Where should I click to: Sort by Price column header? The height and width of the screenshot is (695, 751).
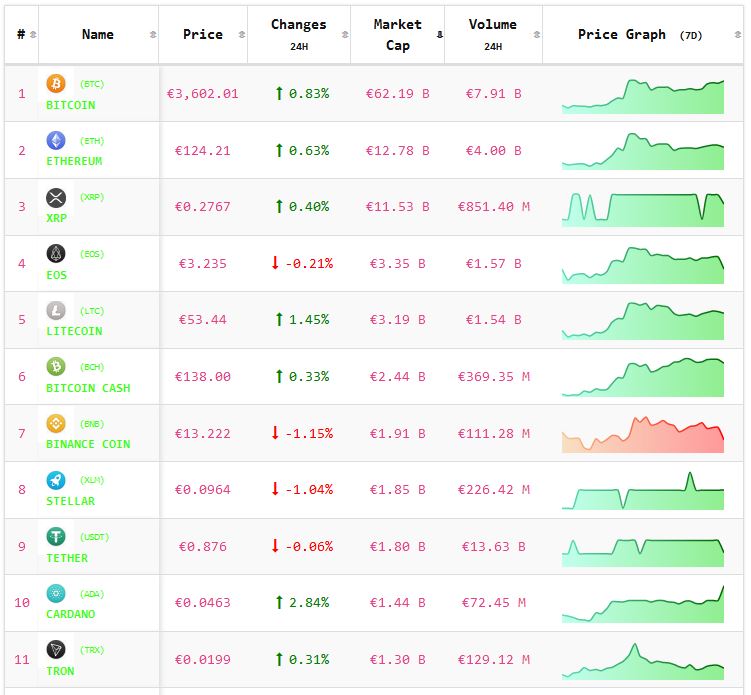[x=203, y=34]
